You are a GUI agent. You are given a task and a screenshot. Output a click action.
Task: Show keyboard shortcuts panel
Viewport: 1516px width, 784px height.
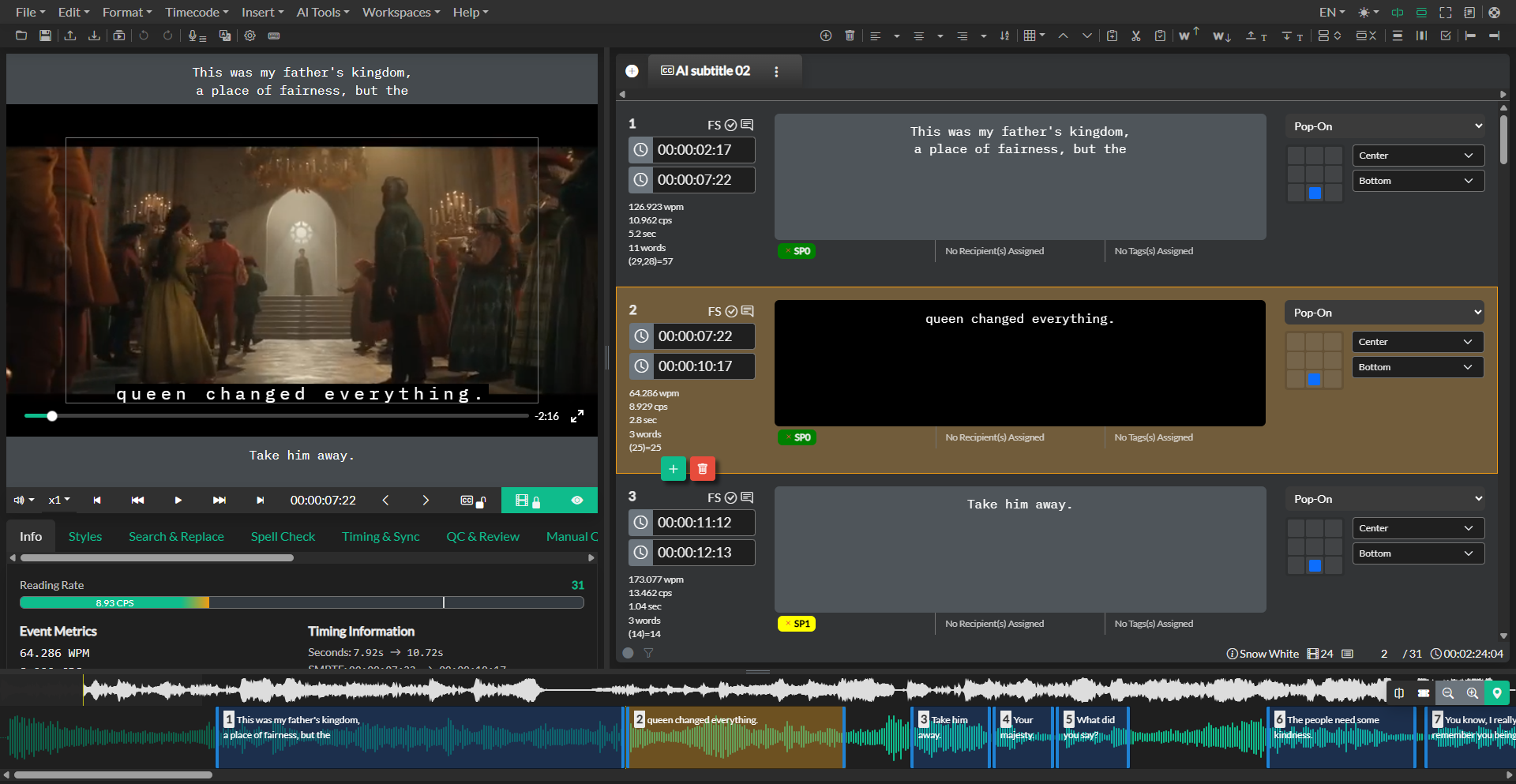(274, 36)
